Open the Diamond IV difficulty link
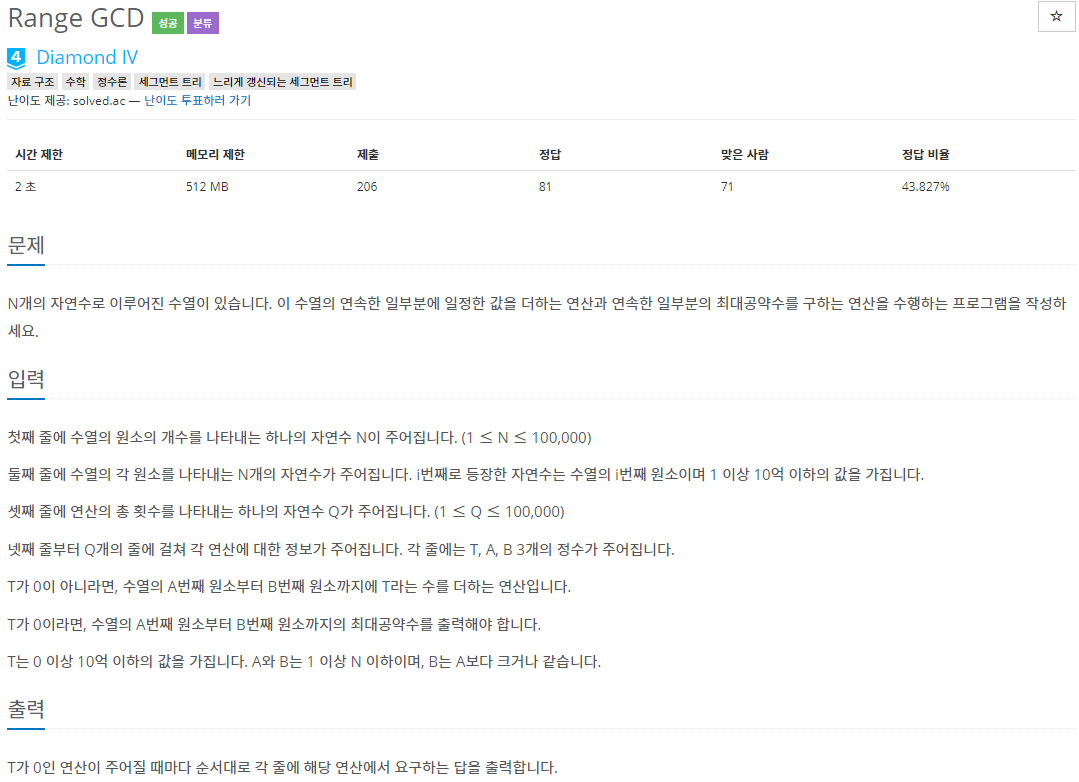Screen dimensions: 1079x782 [x=87, y=57]
